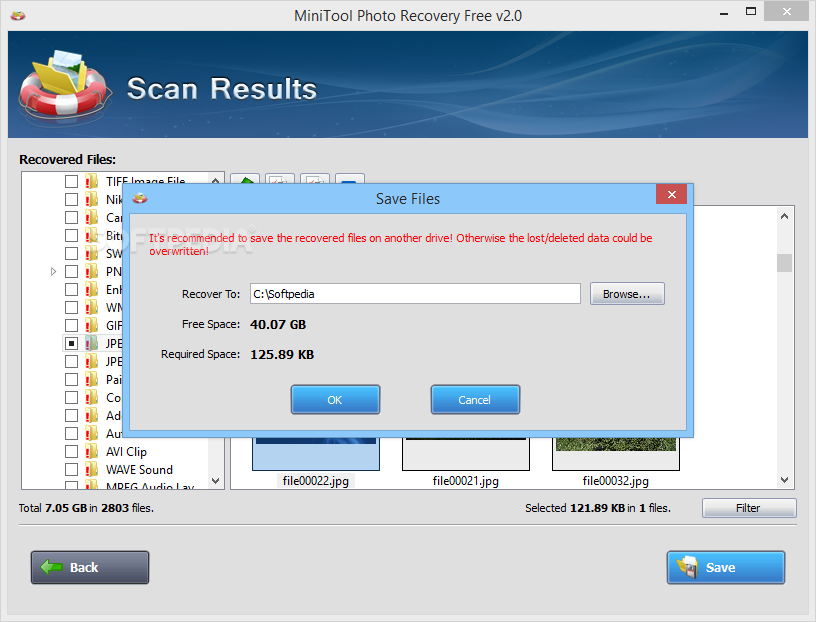
Task: Click the Recovered Files: heading
Action: 68,159
